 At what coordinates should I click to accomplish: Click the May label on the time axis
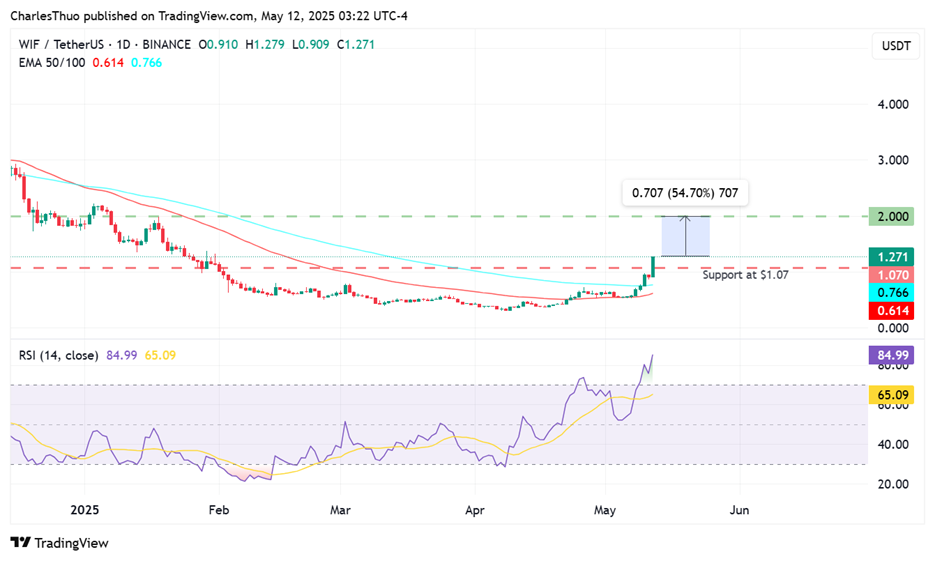pyautogui.click(x=606, y=509)
